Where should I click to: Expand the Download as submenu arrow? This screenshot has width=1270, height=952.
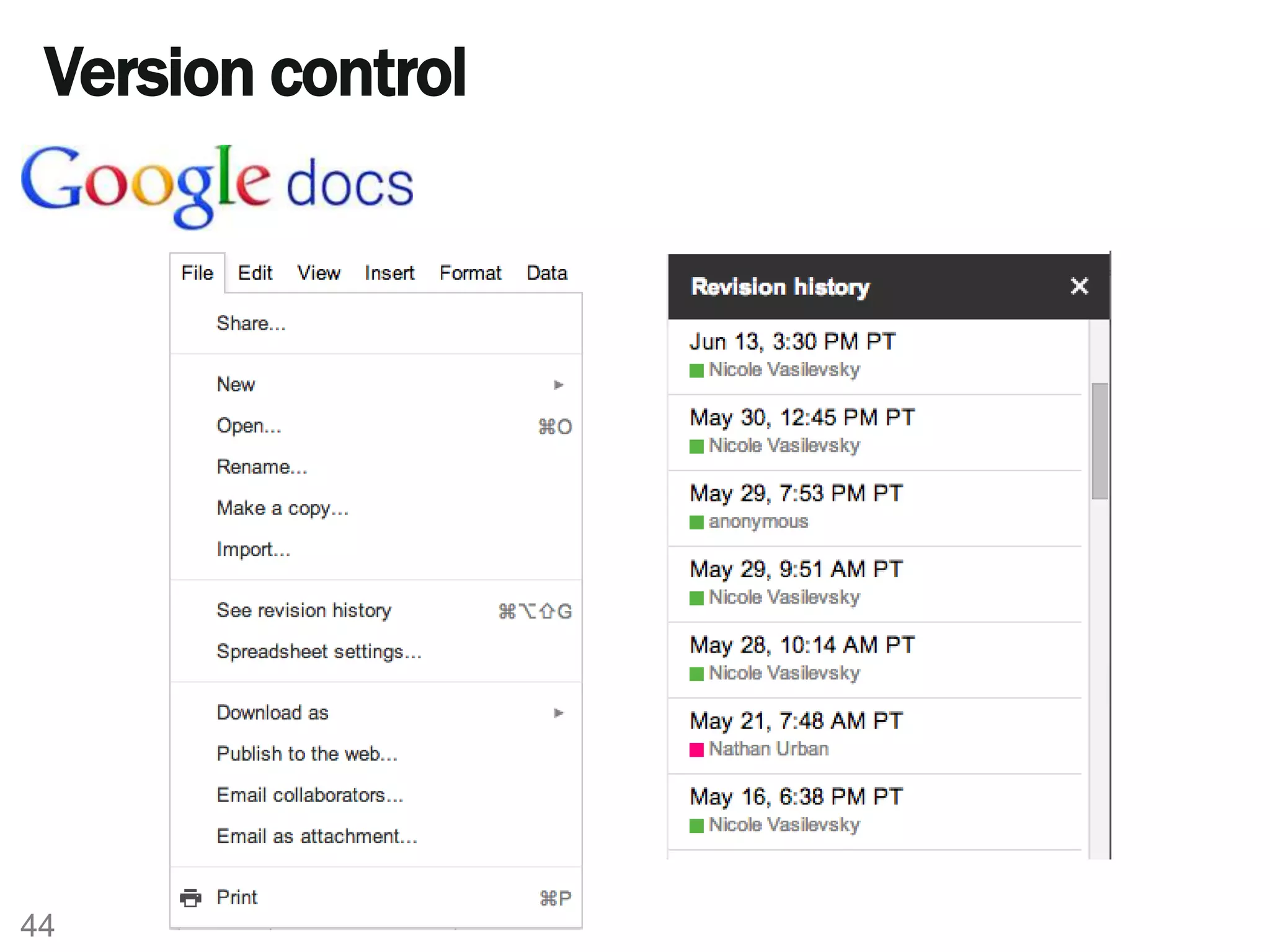pos(558,713)
